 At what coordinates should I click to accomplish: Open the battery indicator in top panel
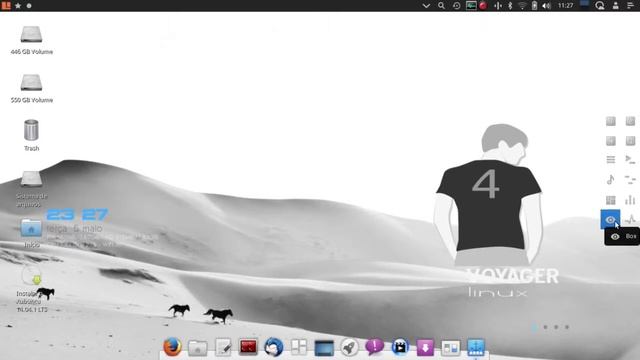(534, 6)
